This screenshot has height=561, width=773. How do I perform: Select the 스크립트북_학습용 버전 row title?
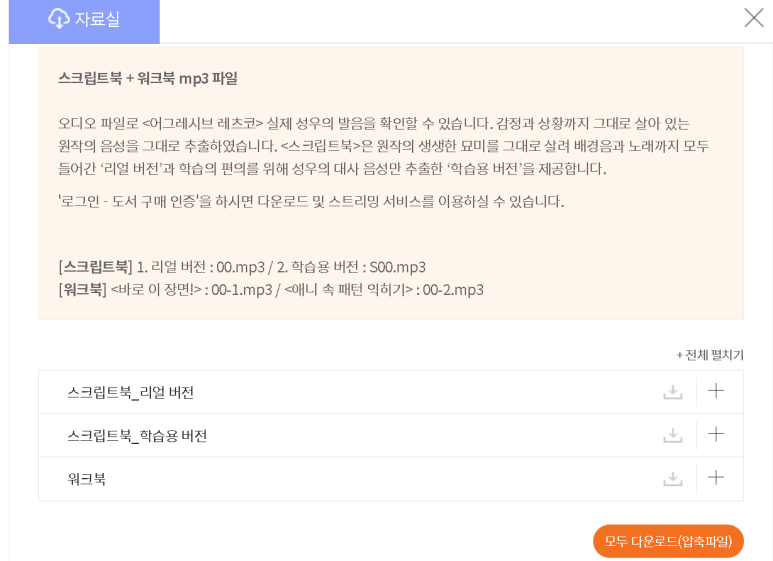(x=138, y=436)
